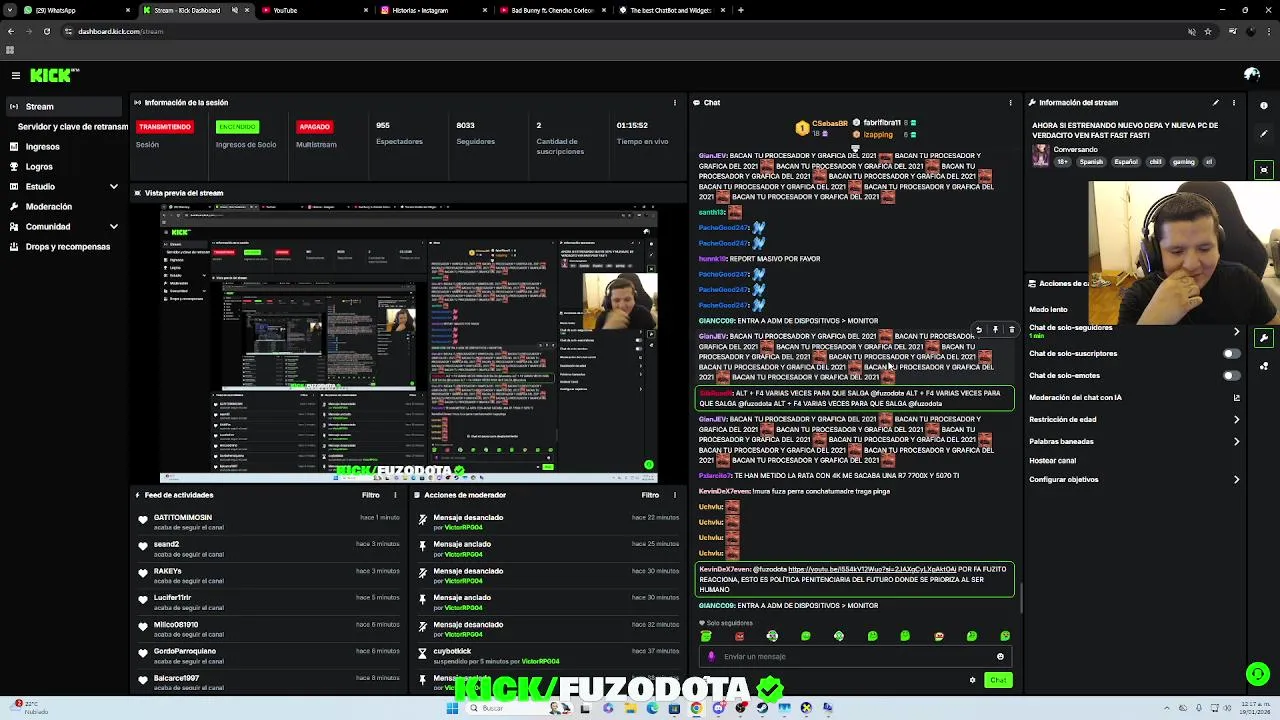Toggle Chat de solo-emotes switch
The image size is (1280, 720).
tap(1231, 376)
